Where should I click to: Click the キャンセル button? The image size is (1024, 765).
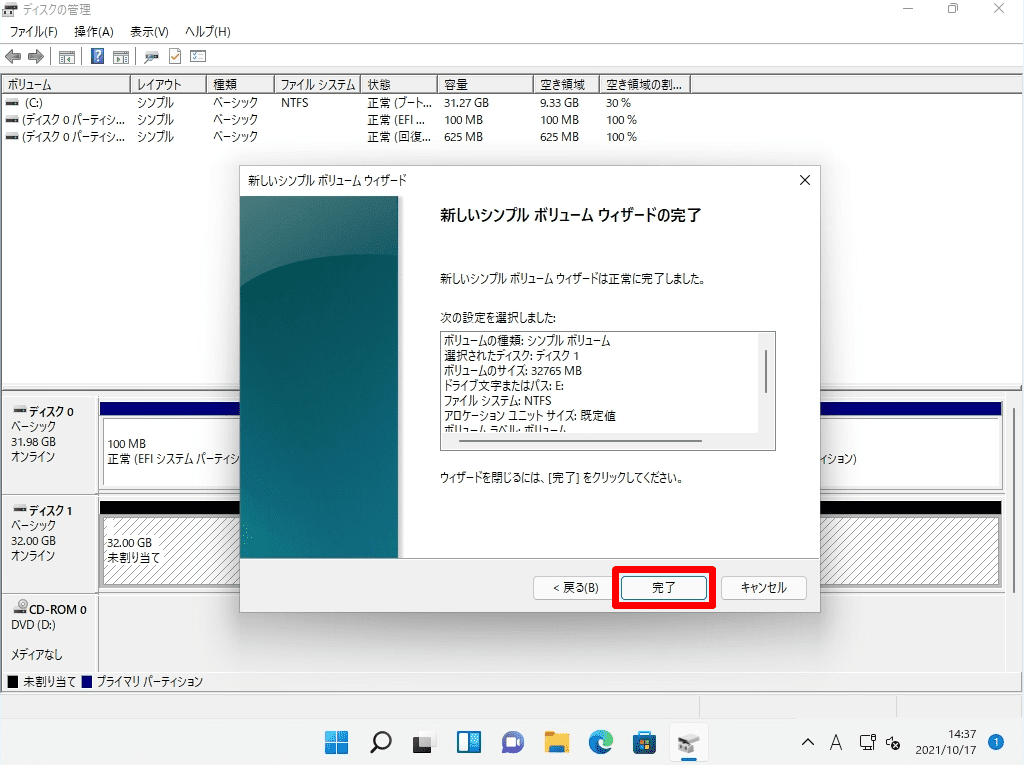[763, 587]
